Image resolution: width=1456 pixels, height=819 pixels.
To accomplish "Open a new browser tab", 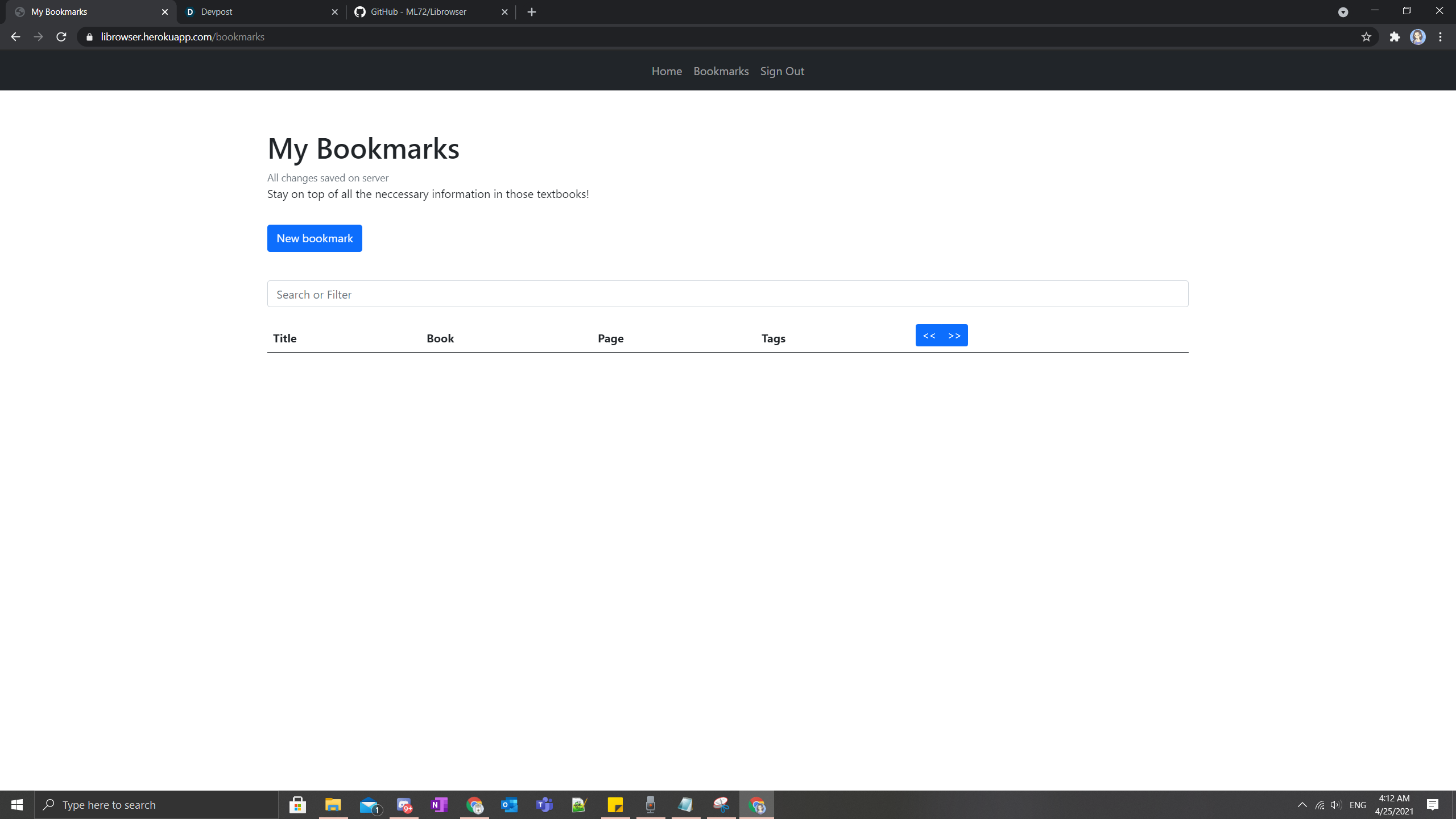I will tap(532, 12).
